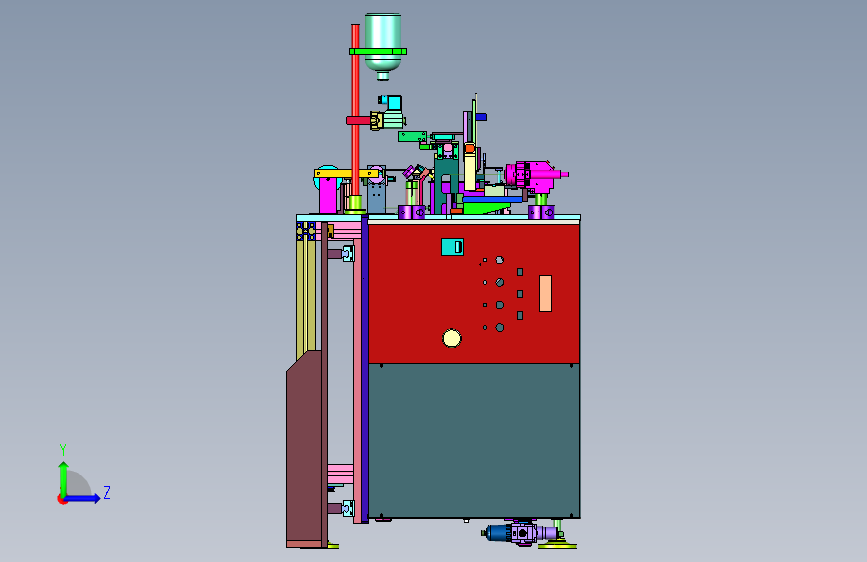Select the green bracket ring holding the bottle
This screenshot has width=867, height=562.
[378, 51]
